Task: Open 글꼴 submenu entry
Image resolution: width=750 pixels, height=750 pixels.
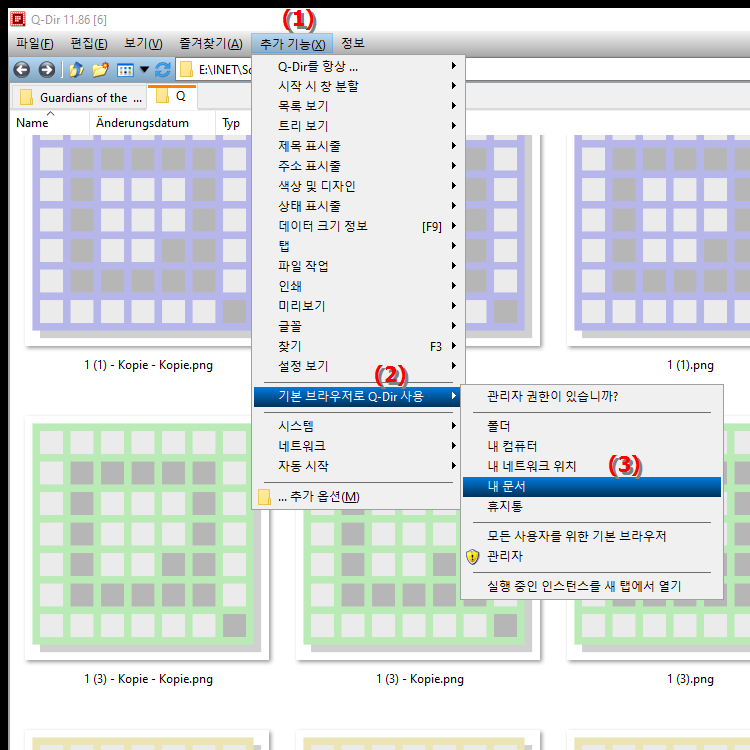Action: tap(358, 326)
